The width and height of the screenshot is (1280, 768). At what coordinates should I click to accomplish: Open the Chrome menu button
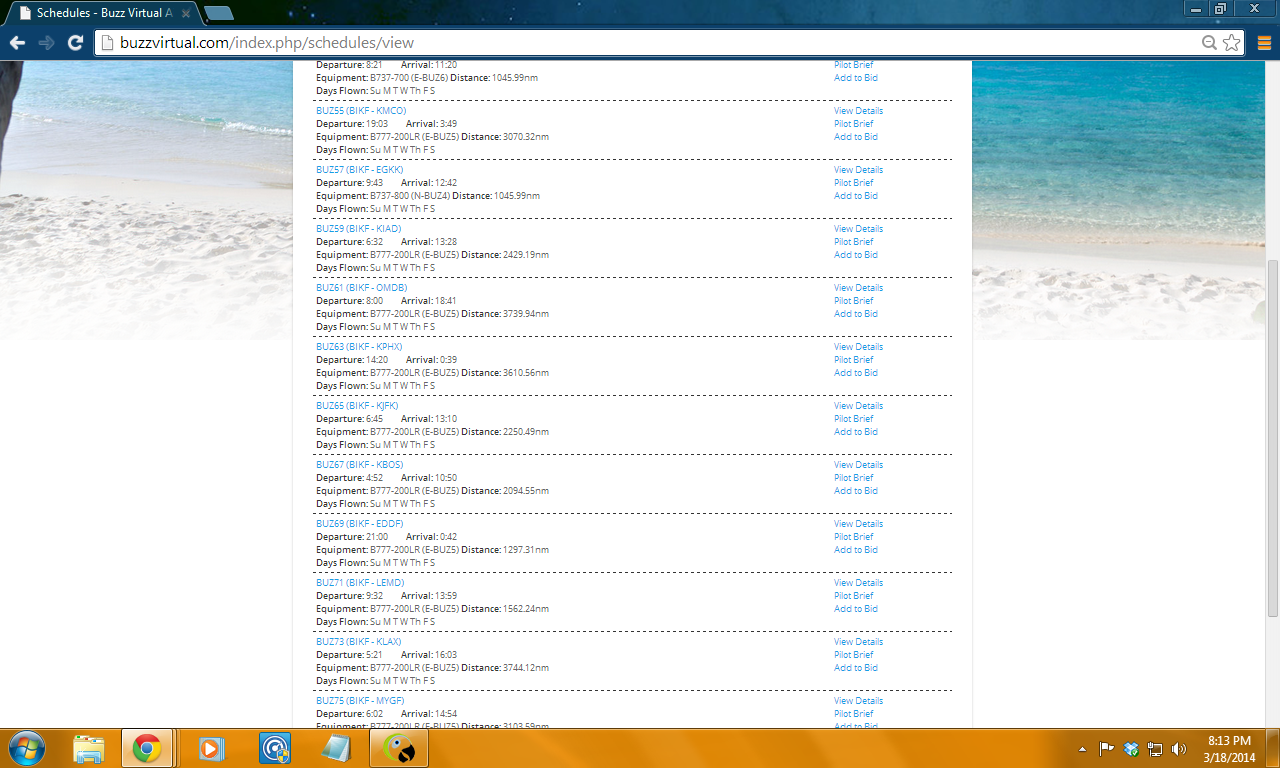[1264, 43]
